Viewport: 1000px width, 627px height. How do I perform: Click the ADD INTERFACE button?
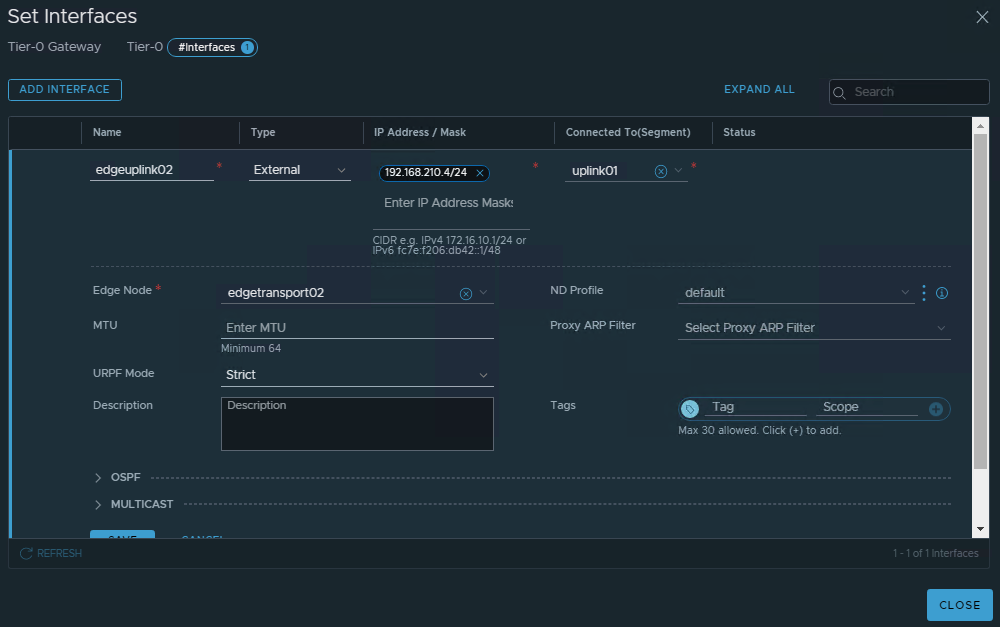pyautogui.click(x=65, y=90)
